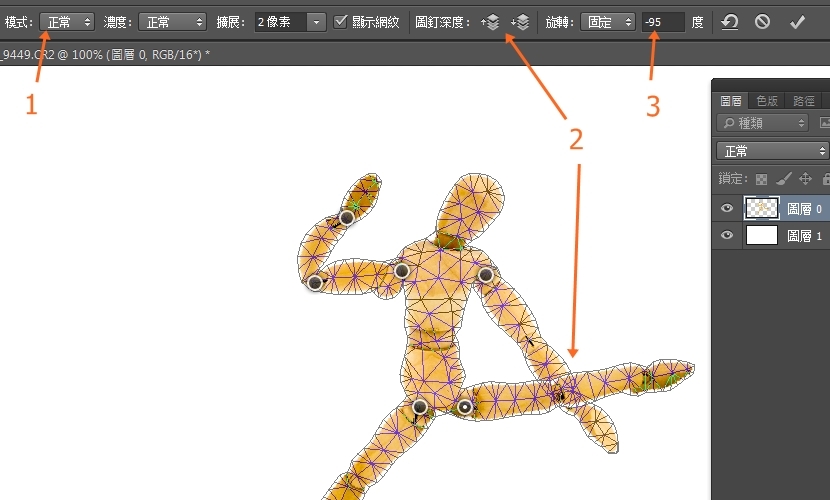Click the pin depth move backward icon
This screenshot has width=830, height=500.
click(x=519, y=22)
